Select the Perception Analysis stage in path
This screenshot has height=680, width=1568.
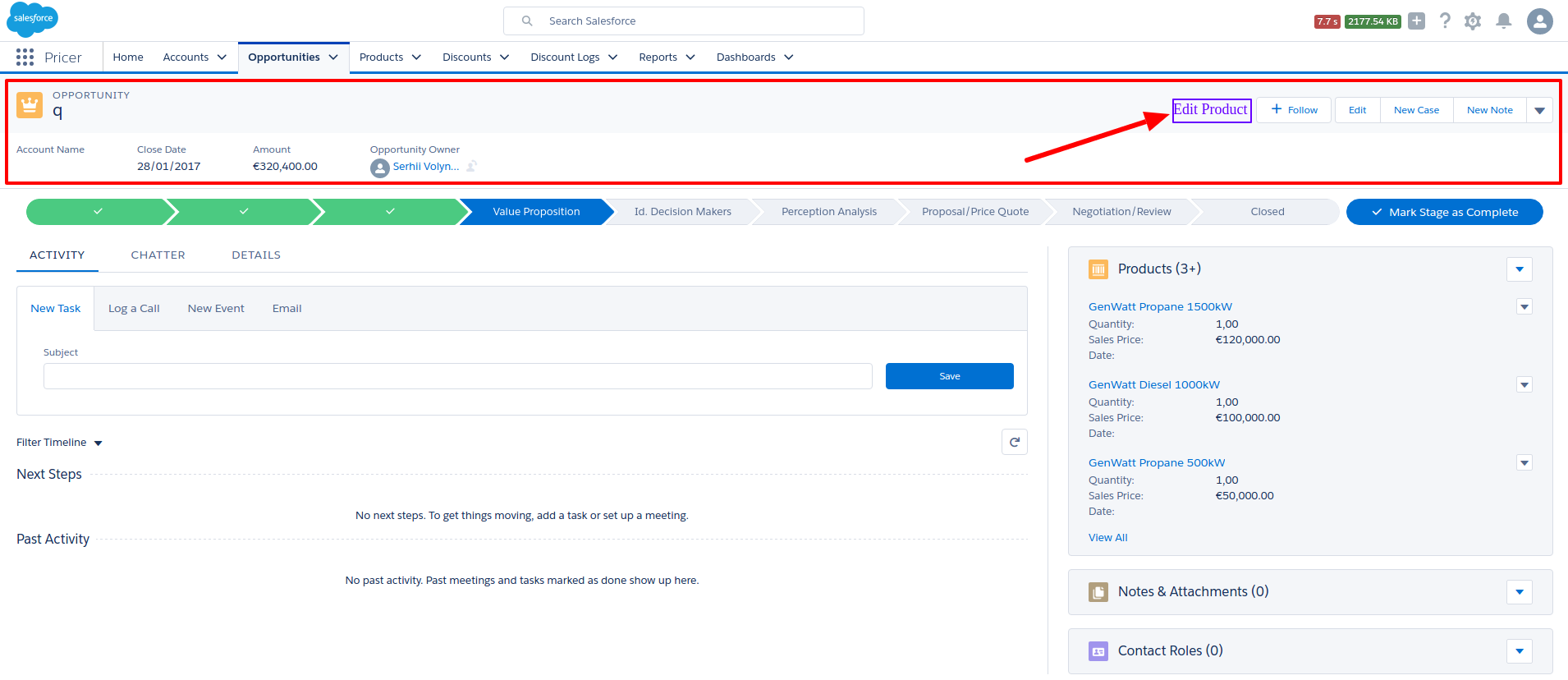[x=828, y=212]
